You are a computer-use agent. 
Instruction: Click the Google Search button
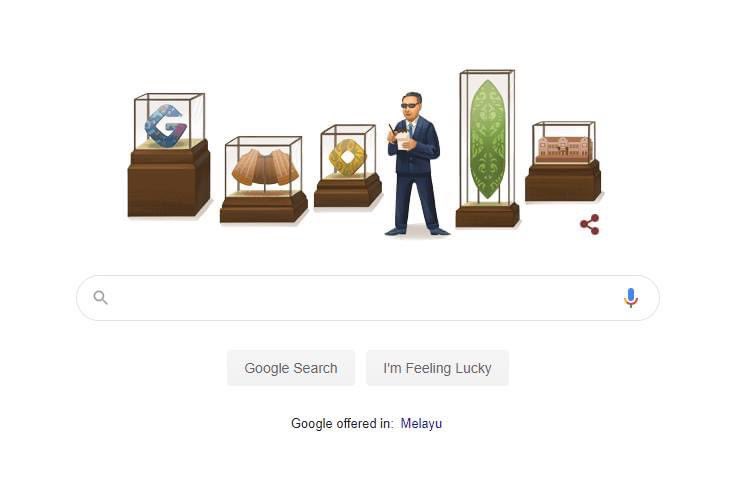[291, 368]
